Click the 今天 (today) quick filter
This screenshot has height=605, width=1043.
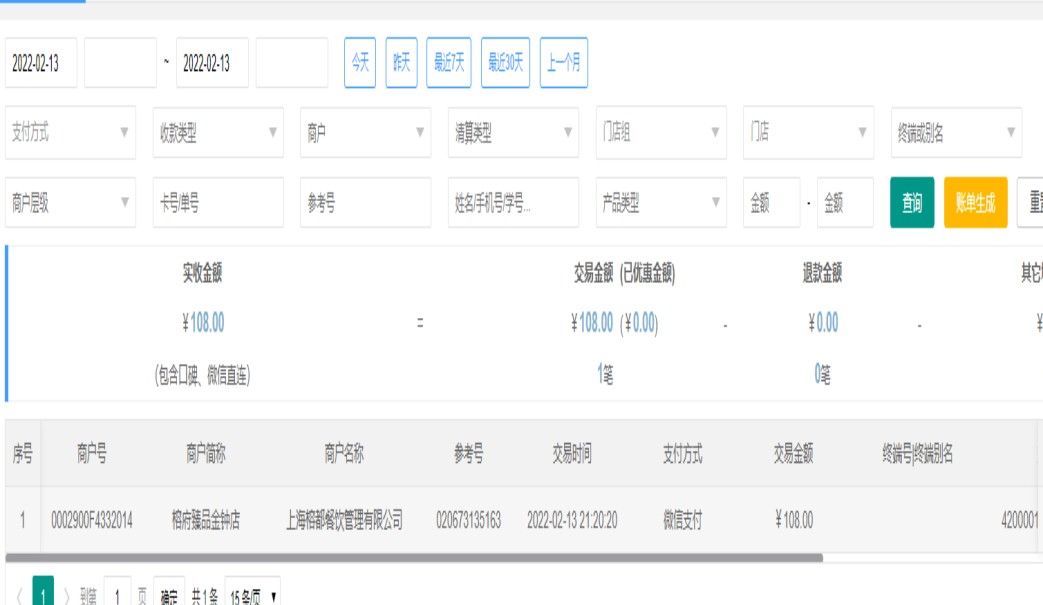point(360,63)
